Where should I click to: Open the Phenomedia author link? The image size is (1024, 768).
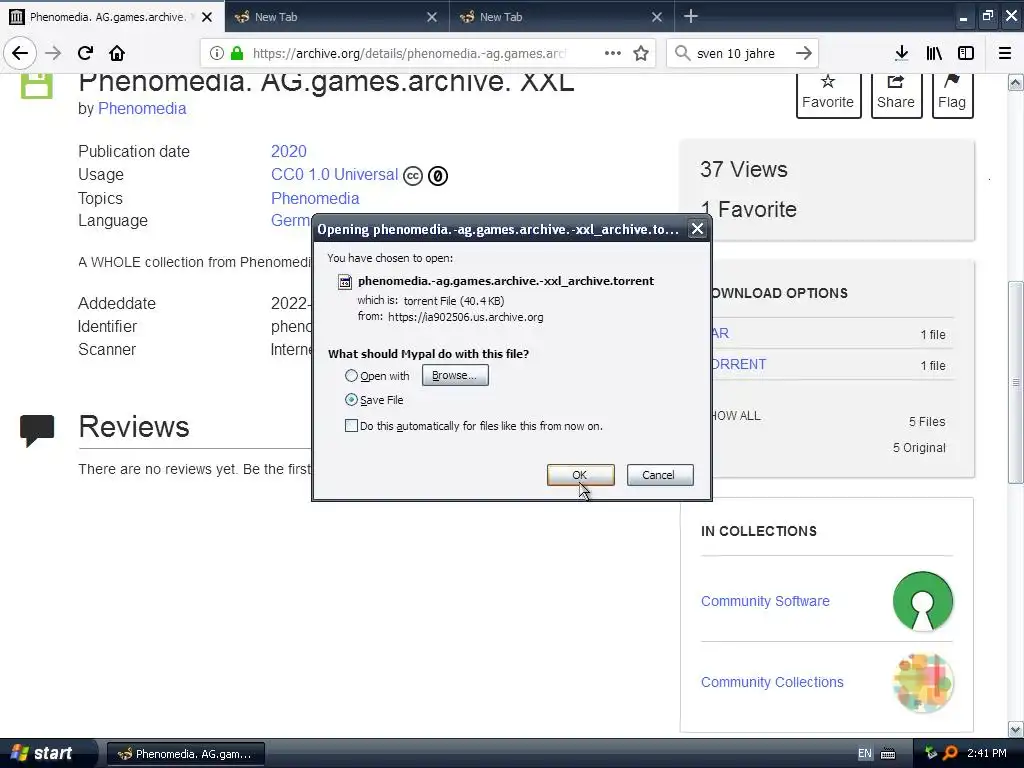point(142,108)
